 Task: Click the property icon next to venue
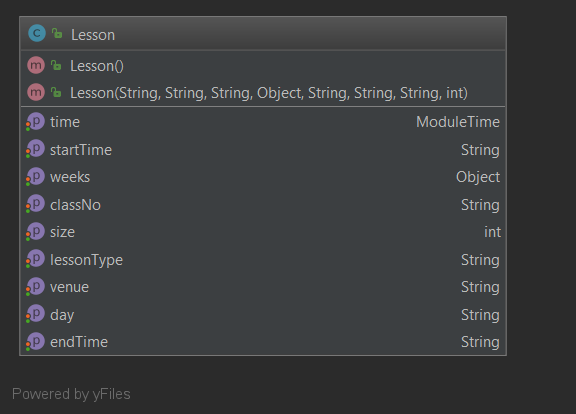[x=35, y=287]
